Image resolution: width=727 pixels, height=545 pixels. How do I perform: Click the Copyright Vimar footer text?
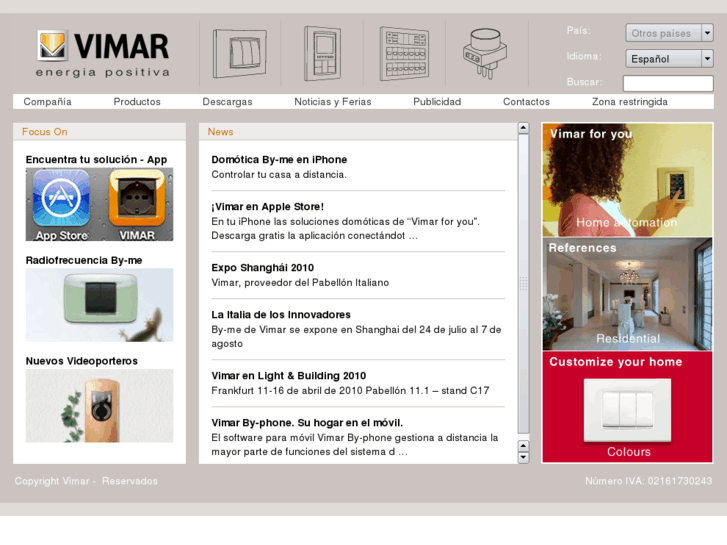click(x=86, y=481)
